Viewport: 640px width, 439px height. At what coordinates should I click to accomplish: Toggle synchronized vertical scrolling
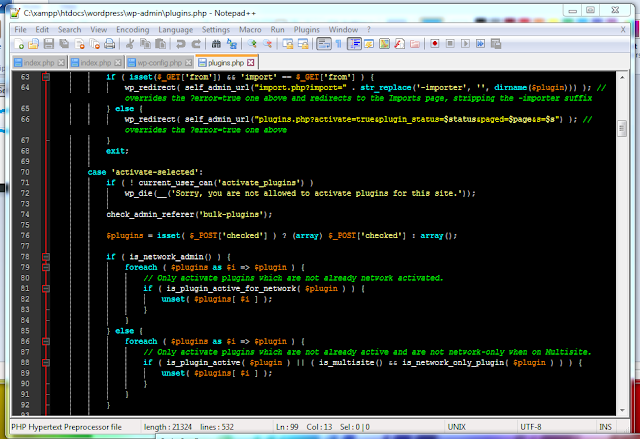[288, 44]
